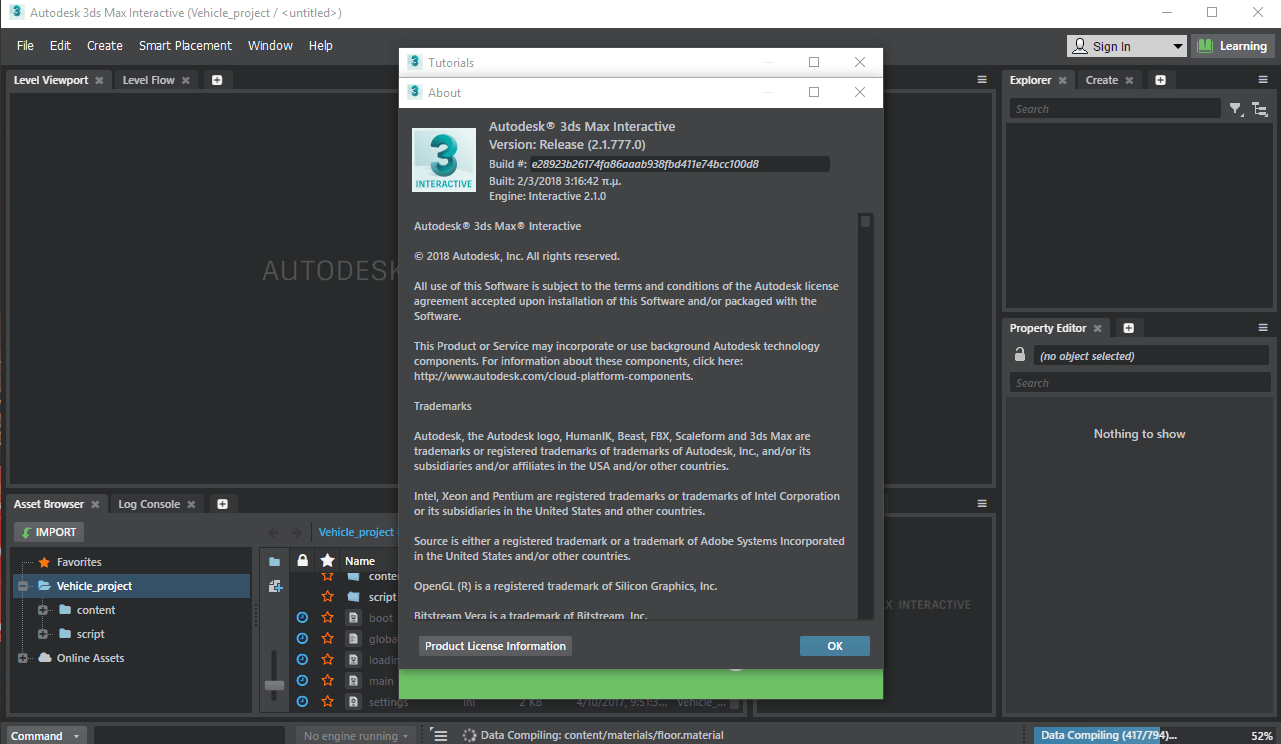Viewport: 1281px width, 744px height.
Task: Click the Online Assets cloud icon
Action: pos(45,658)
